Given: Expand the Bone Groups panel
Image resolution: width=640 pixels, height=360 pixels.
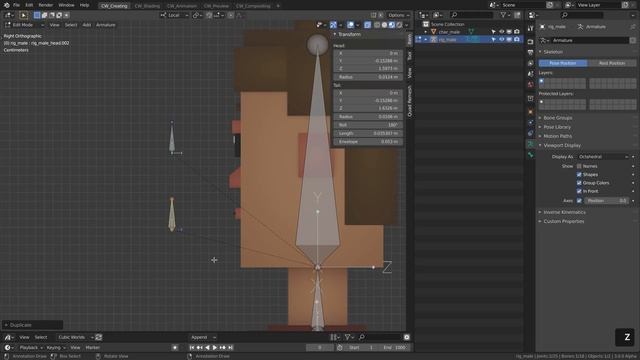Looking at the screenshot, I should (557, 118).
